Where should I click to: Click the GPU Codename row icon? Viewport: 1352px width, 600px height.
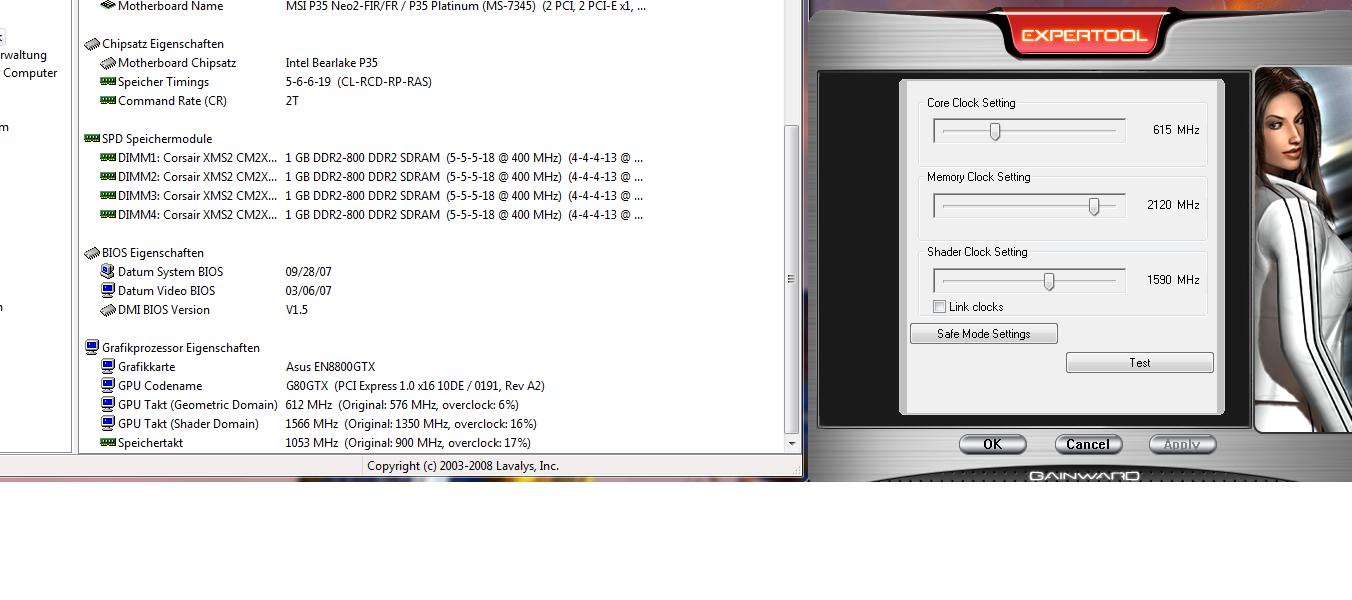tap(108, 386)
